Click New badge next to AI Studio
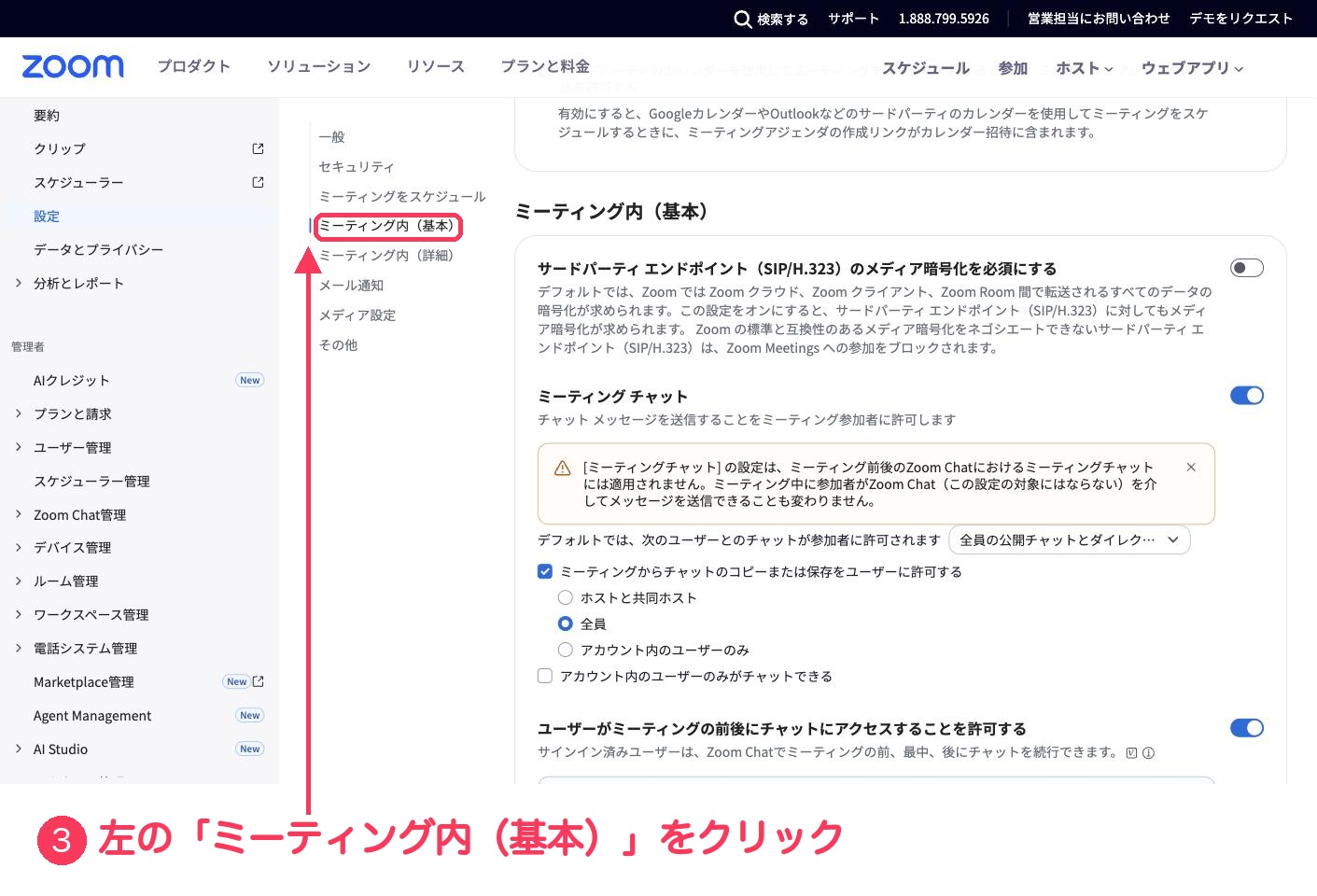 point(250,749)
